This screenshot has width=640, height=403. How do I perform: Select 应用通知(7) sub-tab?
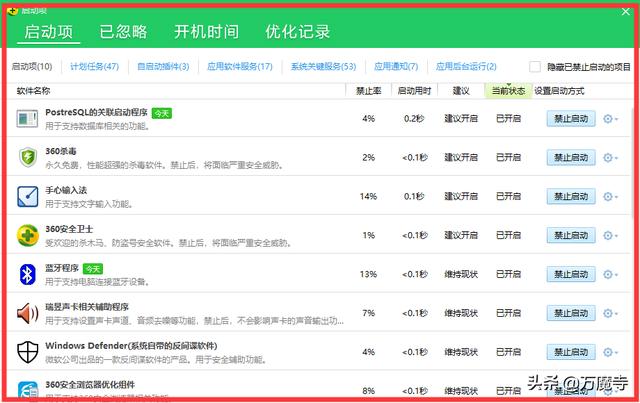coord(396,67)
